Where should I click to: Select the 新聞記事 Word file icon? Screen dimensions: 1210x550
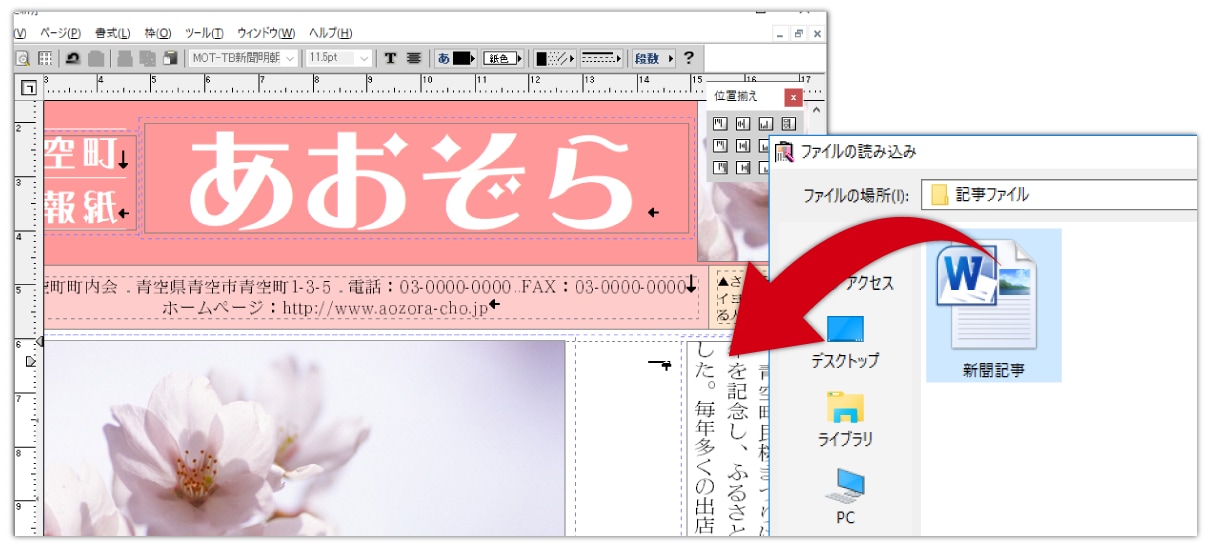(993, 306)
